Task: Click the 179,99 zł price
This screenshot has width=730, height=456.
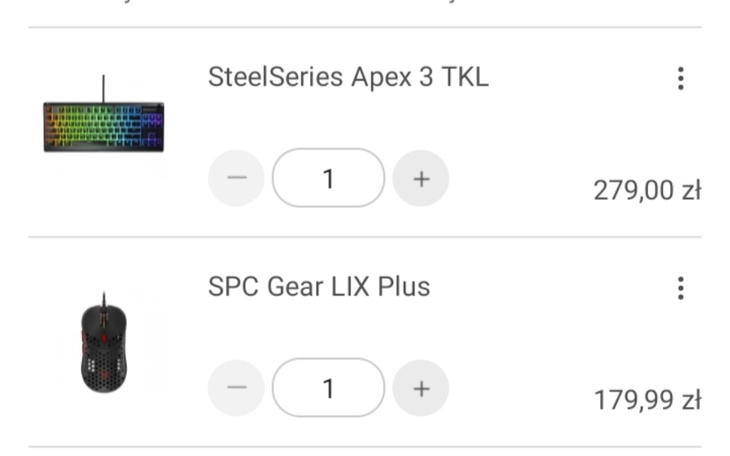Action: (x=647, y=400)
